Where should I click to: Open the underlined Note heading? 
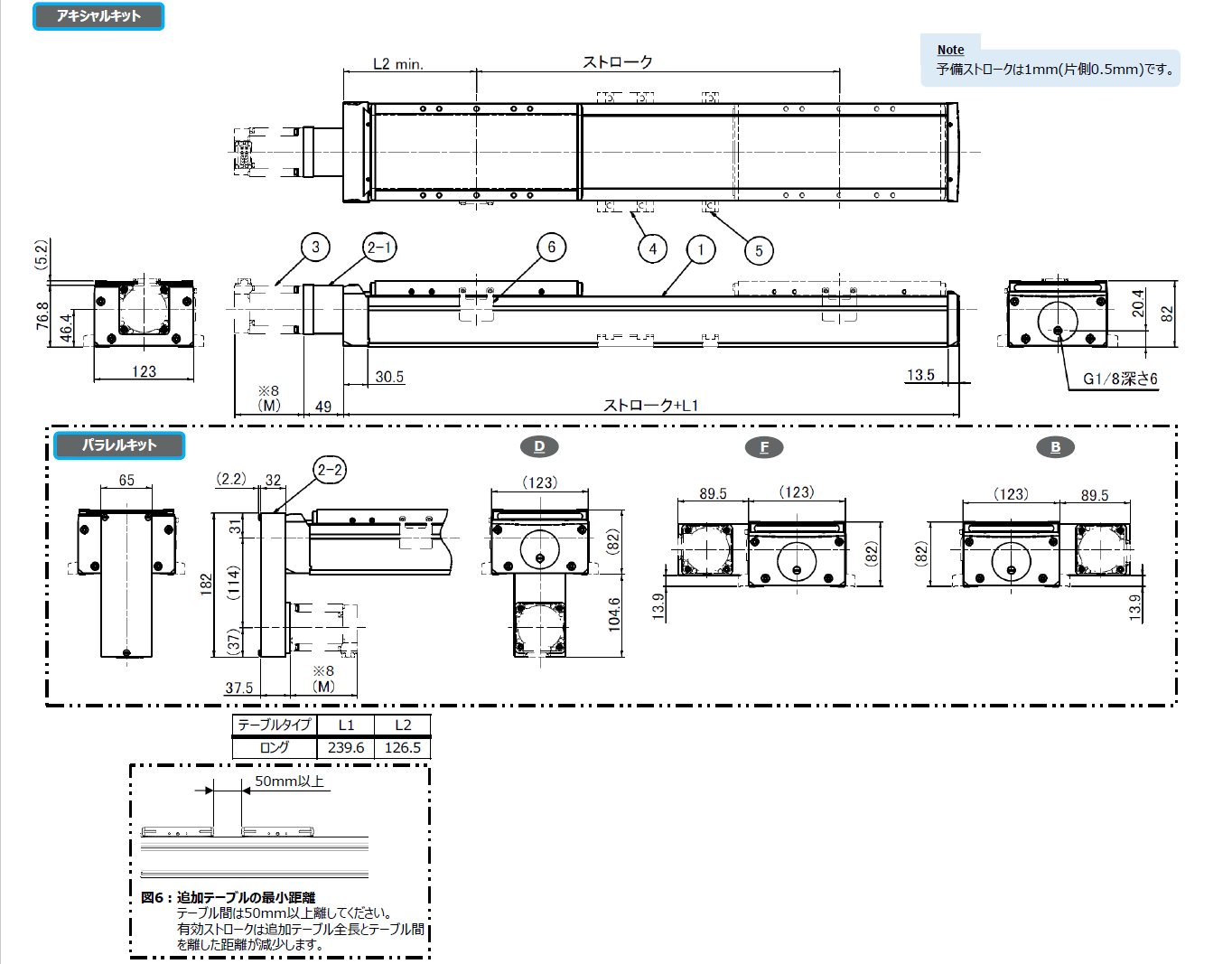pos(950,50)
